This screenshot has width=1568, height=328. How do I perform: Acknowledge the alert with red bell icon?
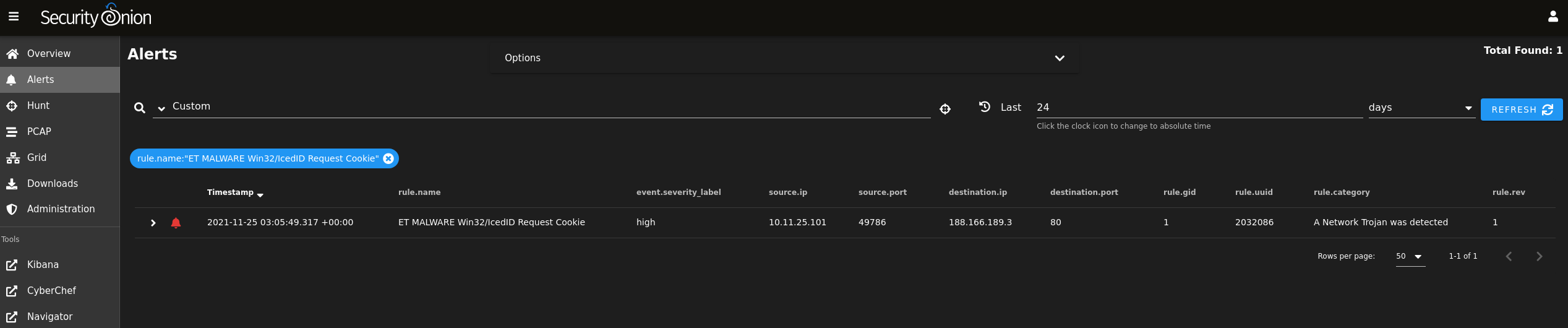coord(176,223)
